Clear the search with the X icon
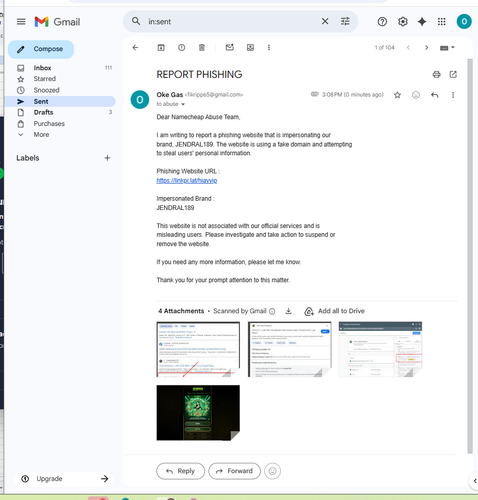Image resolution: width=478 pixels, height=500 pixels. tap(325, 21)
